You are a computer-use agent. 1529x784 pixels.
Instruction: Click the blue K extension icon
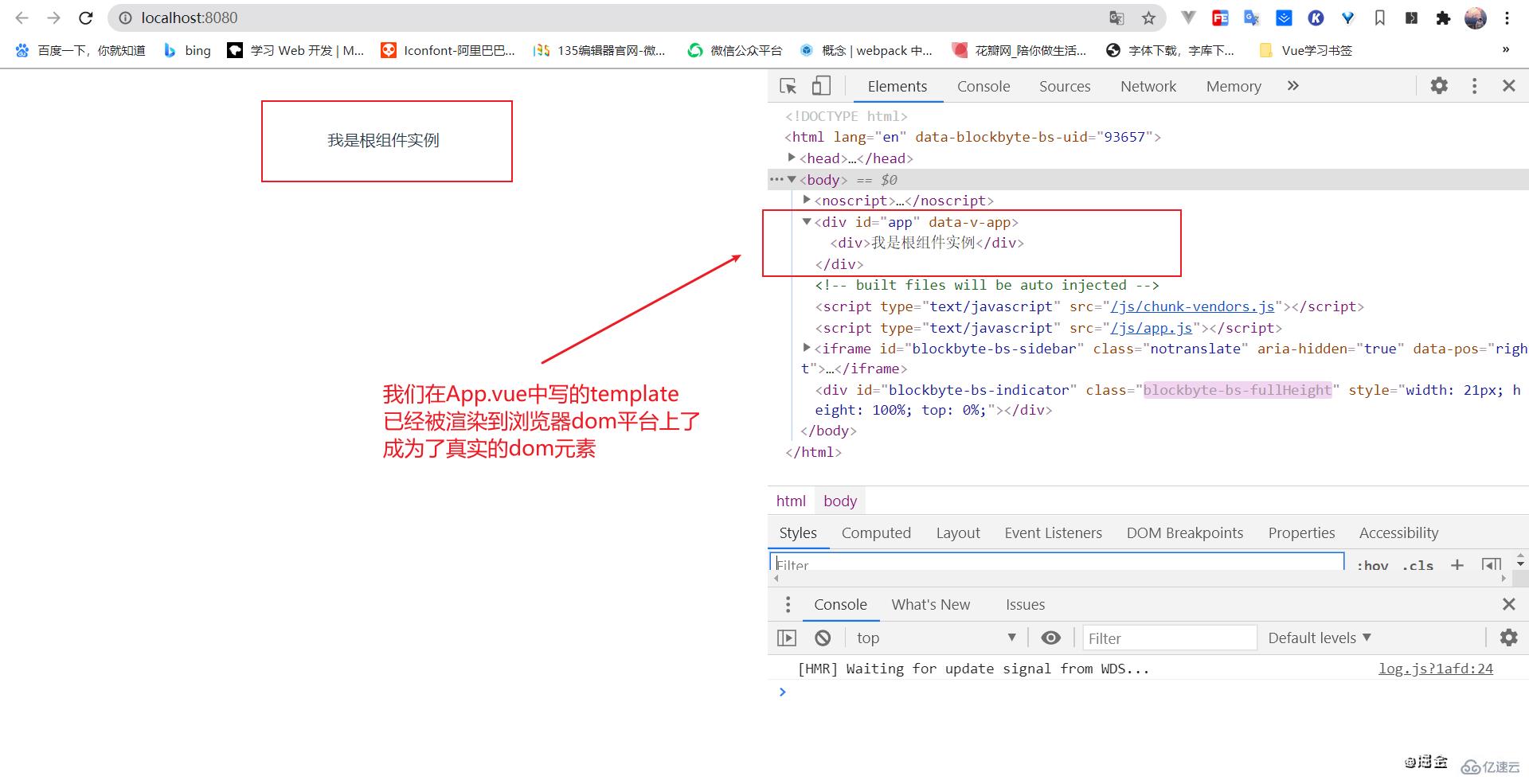(1316, 18)
